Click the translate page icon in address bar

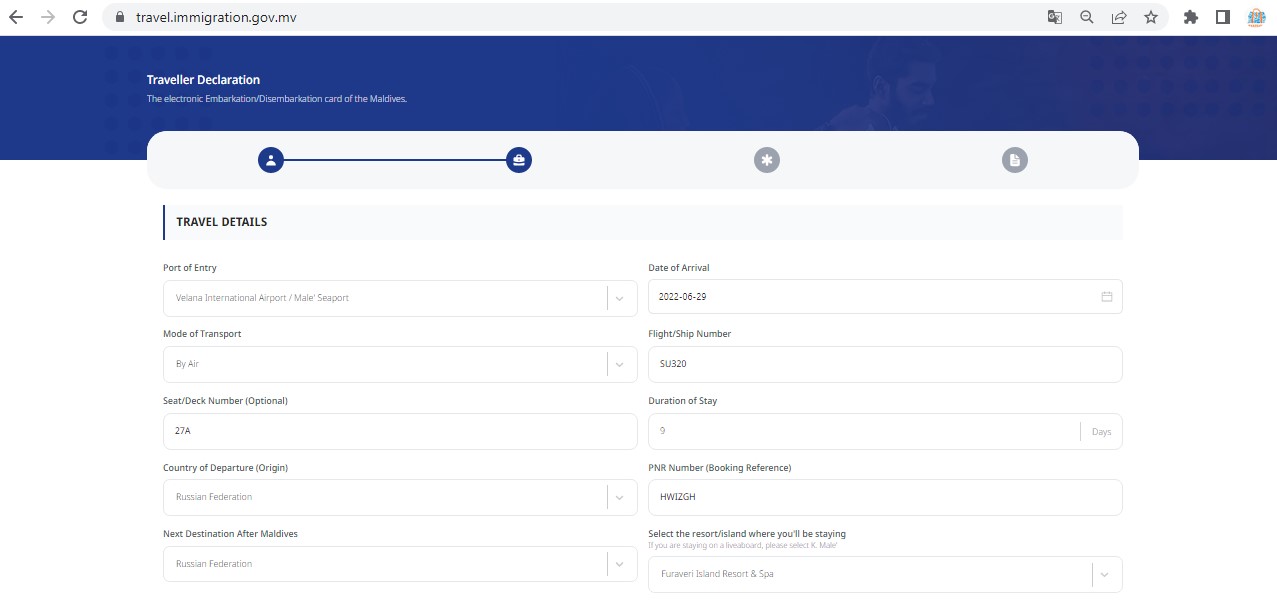(1055, 17)
